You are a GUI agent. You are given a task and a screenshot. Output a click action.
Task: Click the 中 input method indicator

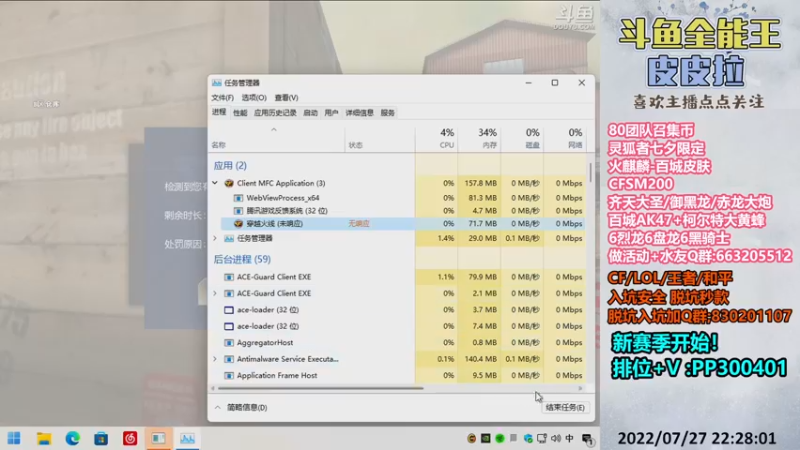click(x=569, y=438)
